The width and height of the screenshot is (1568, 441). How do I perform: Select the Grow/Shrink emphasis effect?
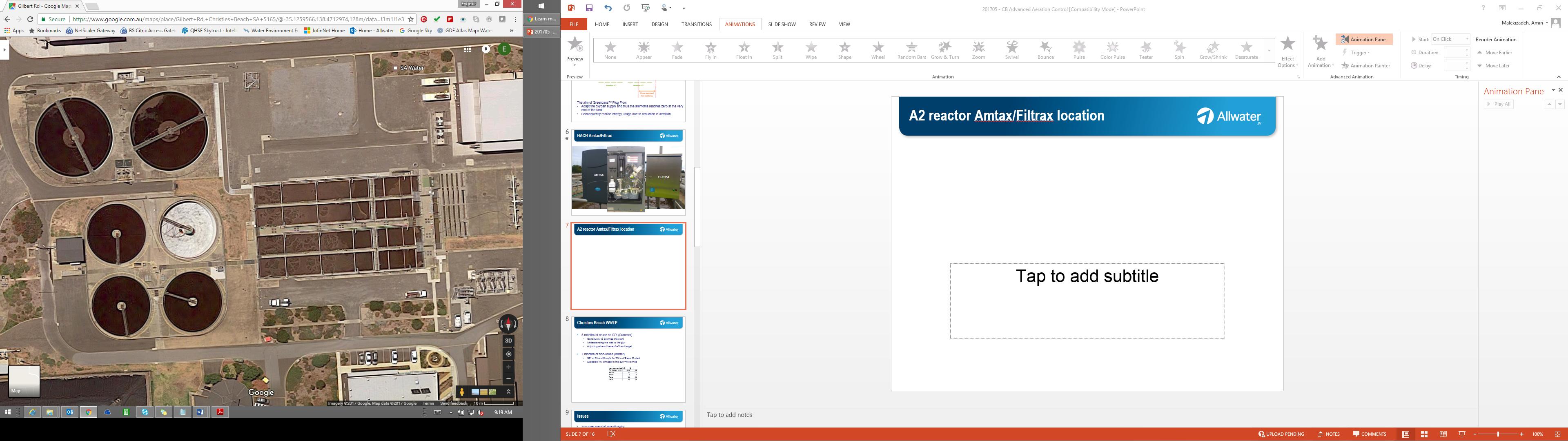click(x=1212, y=51)
